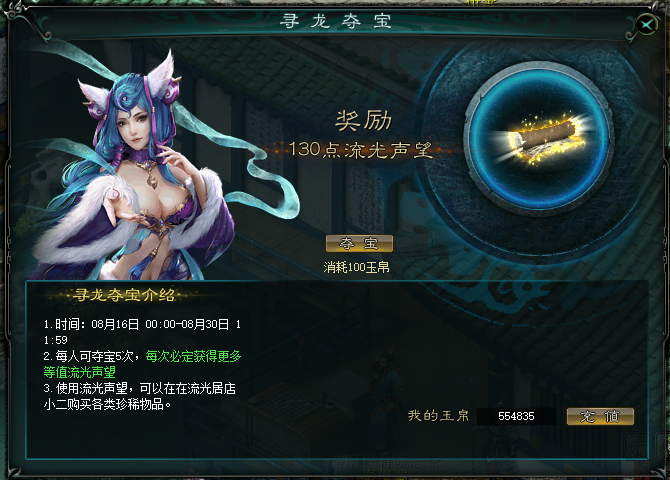This screenshot has width=670, height=480.
Task: Click the 130点流光声望 reward text
Action: [360, 150]
